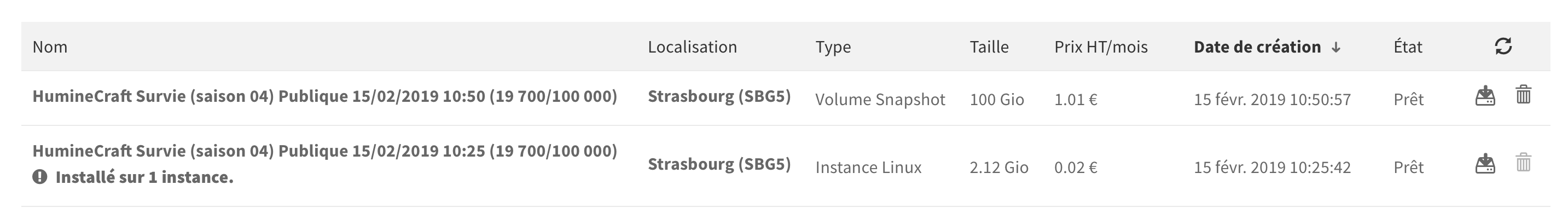1568x219 pixels.
Task: Click the "Installé sur 1 instance." notice text
Action: pos(144,177)
